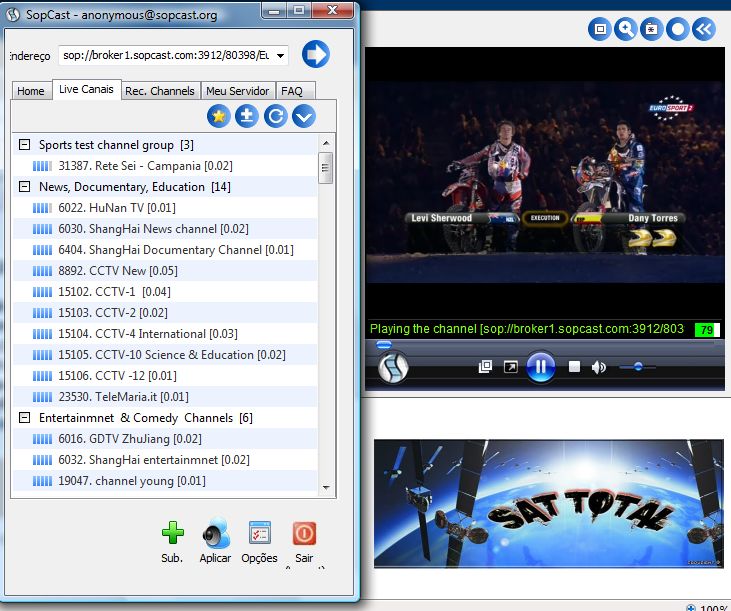Click the blue go arrow next to address
Image resolution: width=731 pixels, height=611 pixels.
point(316,55)
